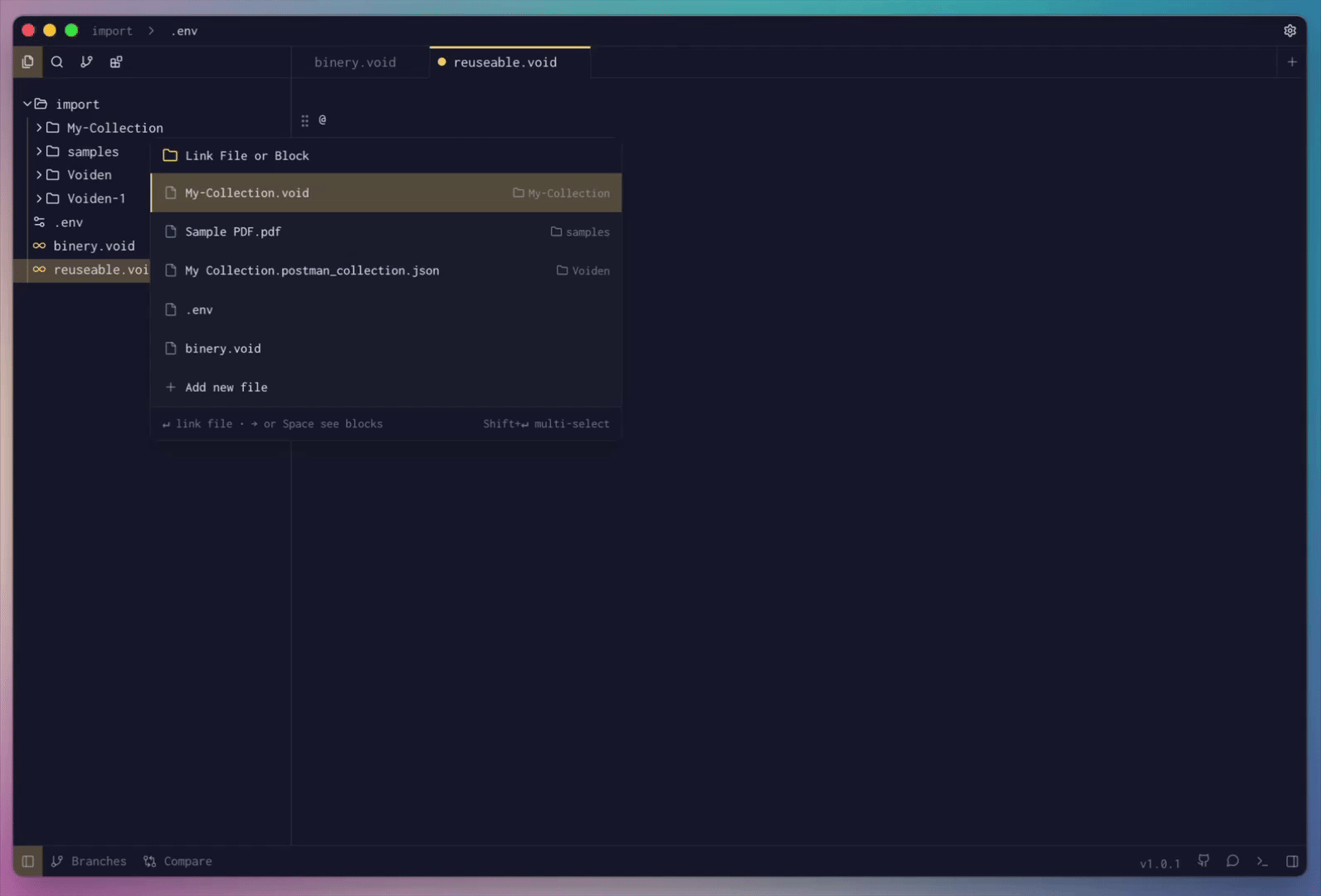The image size is (1321, 896).
Task: Switch to the binery.void tab
Action: (355, 62)
